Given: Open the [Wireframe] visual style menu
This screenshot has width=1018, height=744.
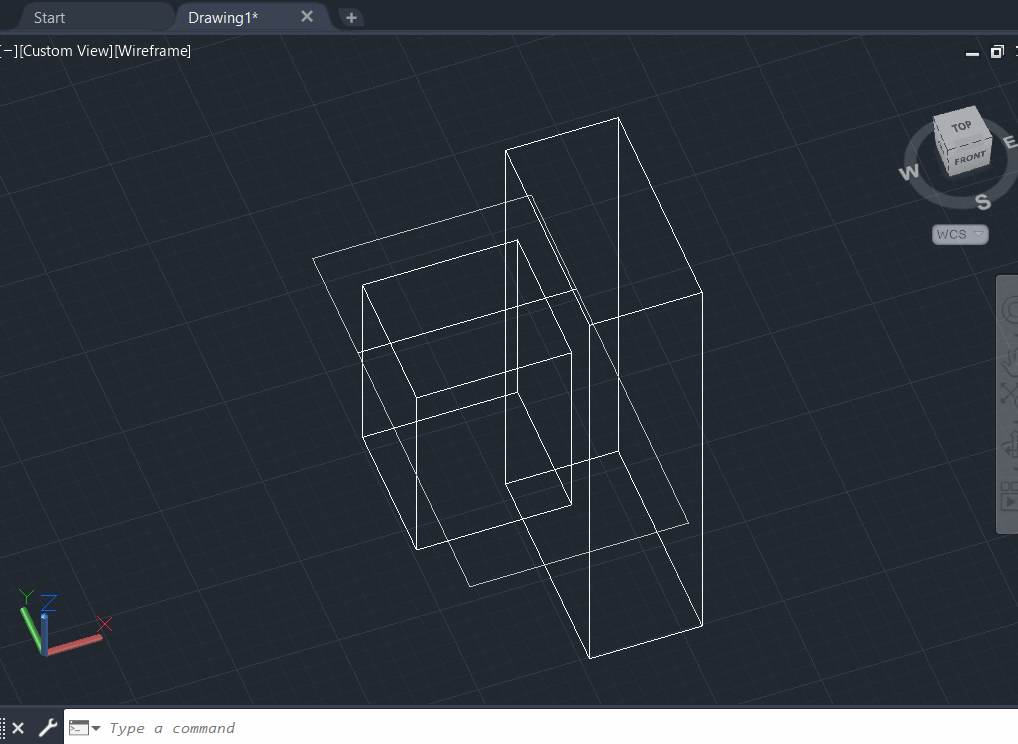Looking at the screenshot, I should click(152, 50).
